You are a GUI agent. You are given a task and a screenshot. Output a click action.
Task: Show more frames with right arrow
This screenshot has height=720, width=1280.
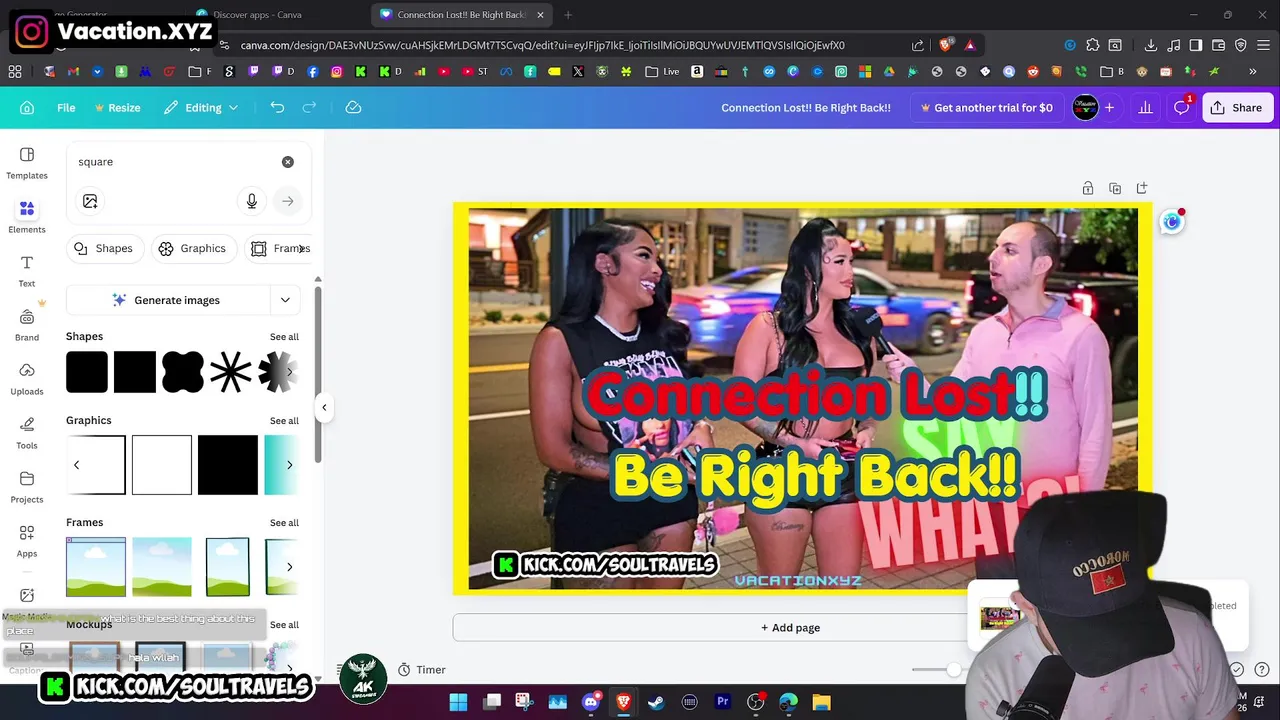290,567
